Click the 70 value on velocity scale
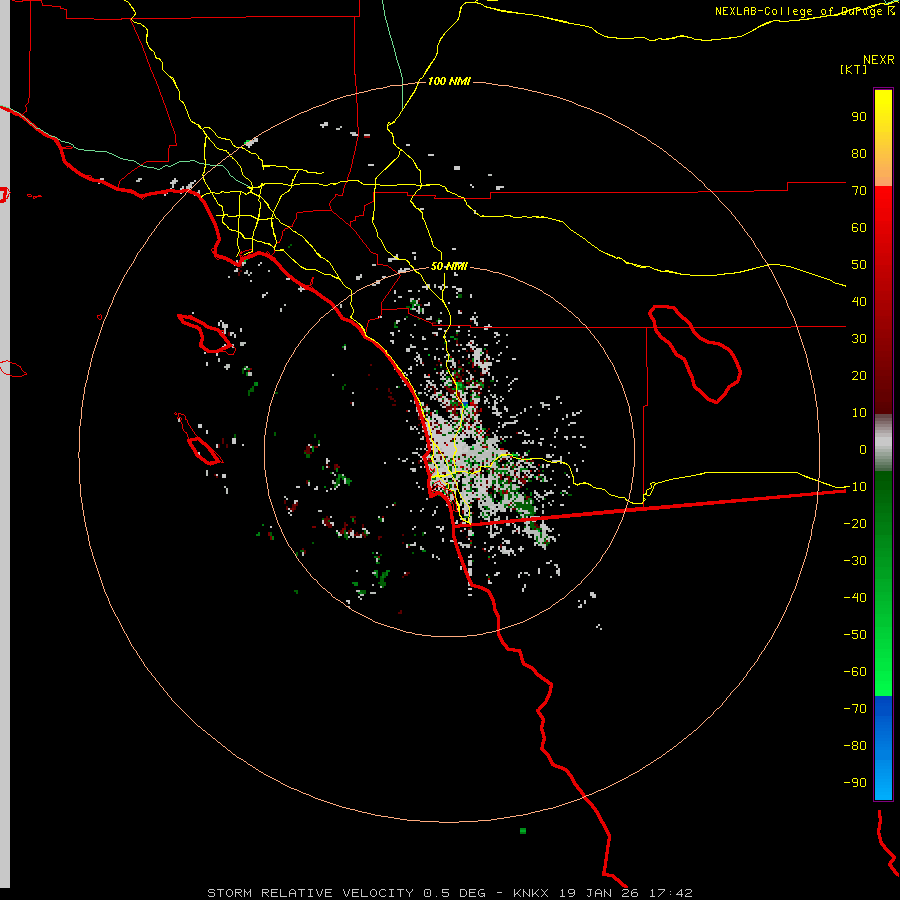 pyautogui.click(x=859, y=191)
